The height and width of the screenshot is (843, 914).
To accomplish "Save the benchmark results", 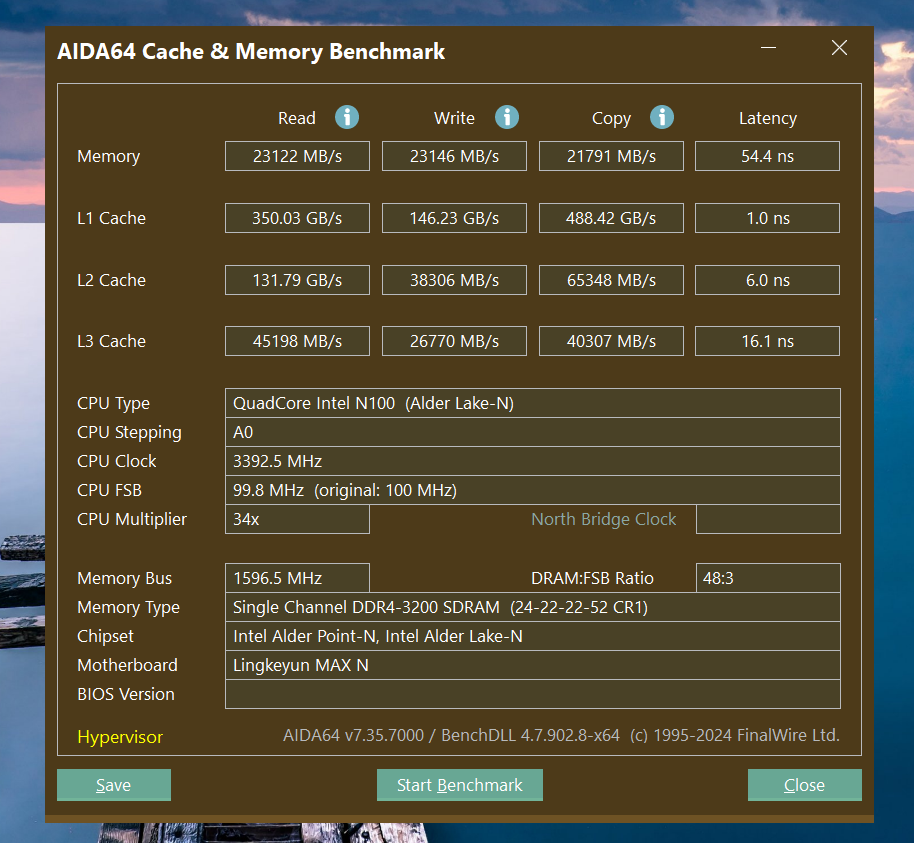I will [x=114, y=785].
